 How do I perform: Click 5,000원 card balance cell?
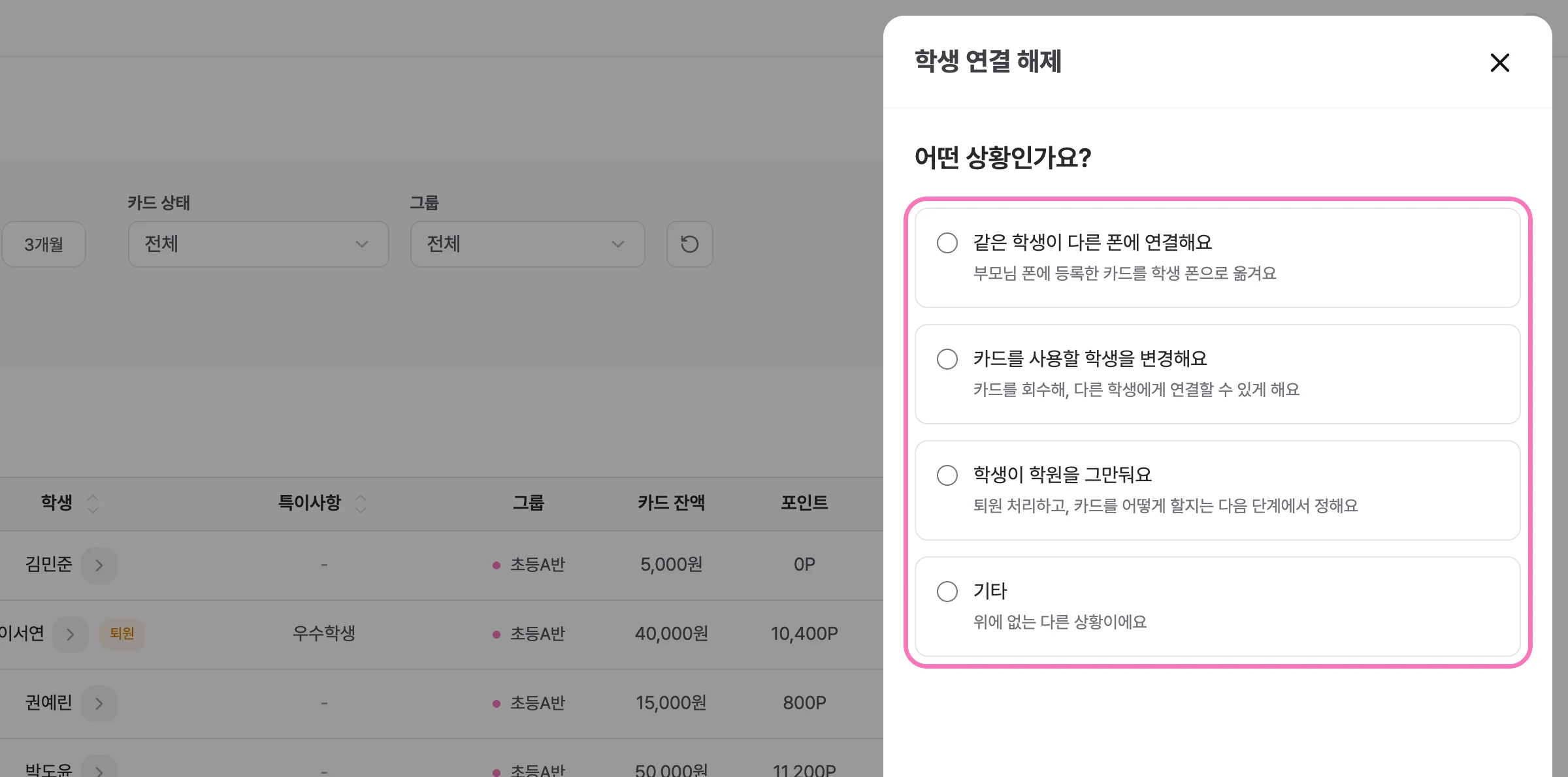click(x=671, y=564)
